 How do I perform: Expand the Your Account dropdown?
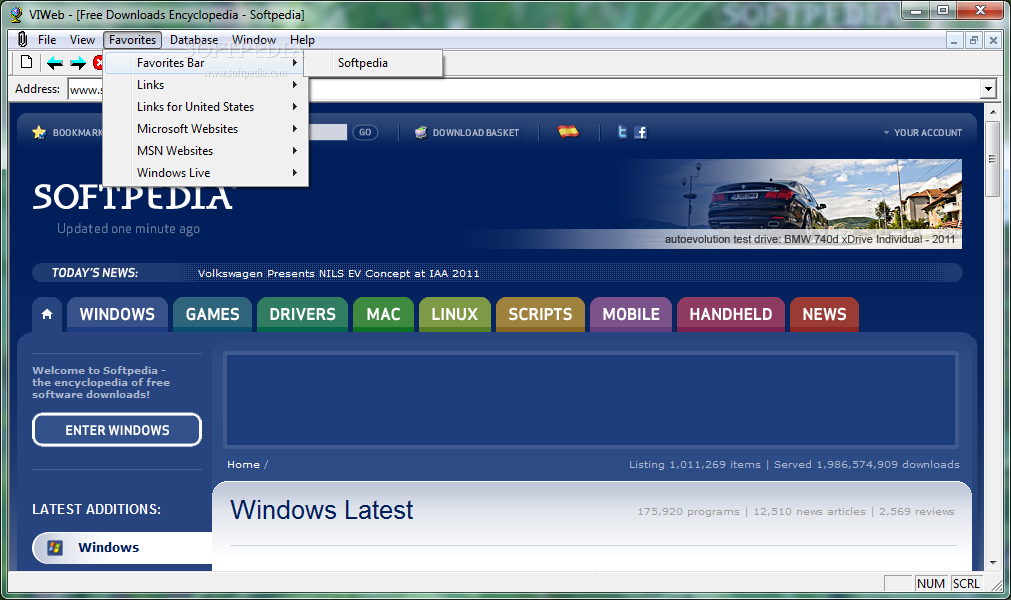coord(923,132)
